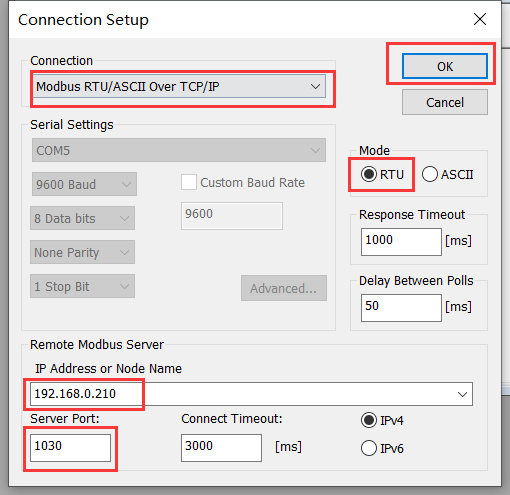The image size is (510, 495).
Task: Open the 9600 Baud dropdown
Action: [84, 184]
